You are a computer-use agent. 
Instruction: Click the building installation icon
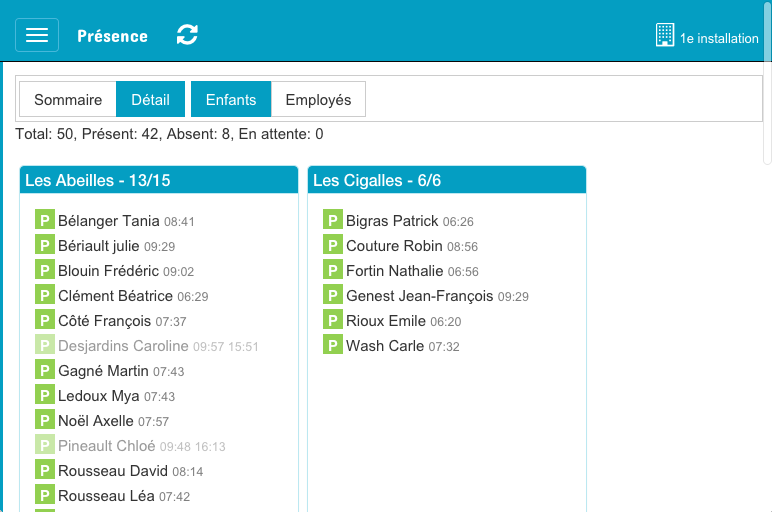click(x=664, y=36)
